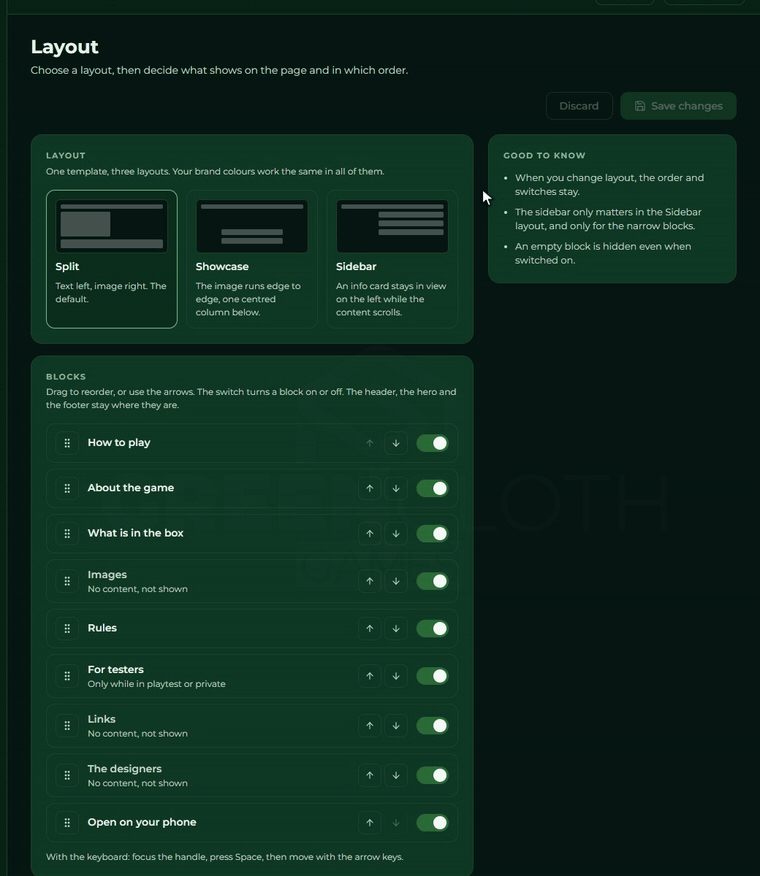Click the up arrow for How to play
The image size is (760, 876).
pyautogui.click(x=369, y=443)
